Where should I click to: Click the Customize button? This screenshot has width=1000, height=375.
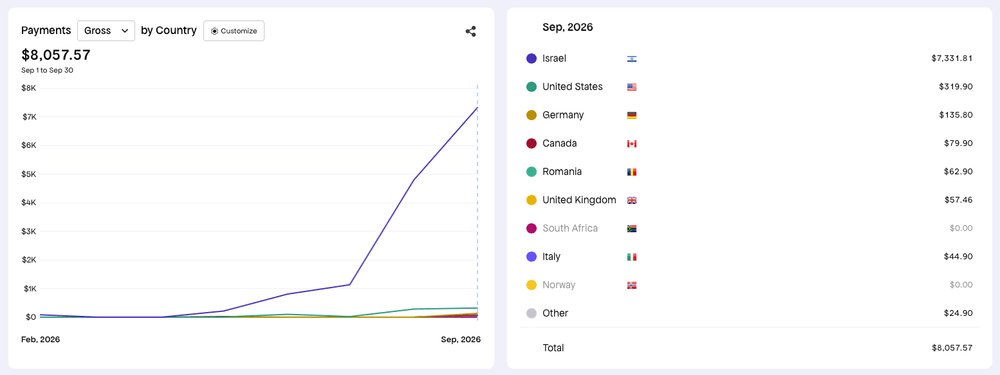pos(234,31)
